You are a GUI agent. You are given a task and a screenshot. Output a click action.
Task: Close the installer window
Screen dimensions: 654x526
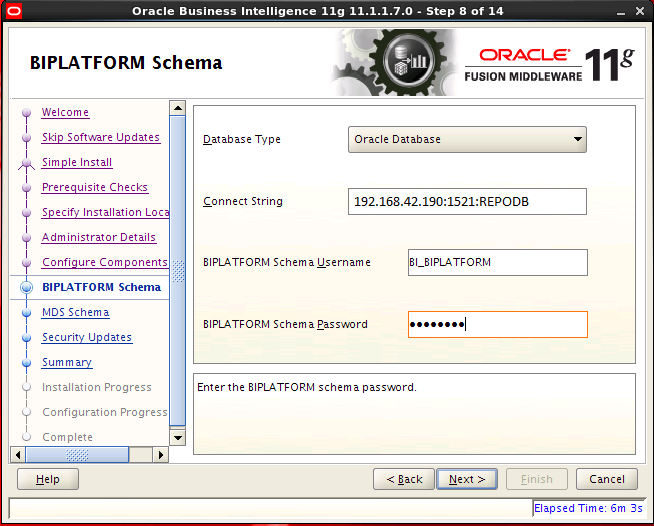coord(640,11)
